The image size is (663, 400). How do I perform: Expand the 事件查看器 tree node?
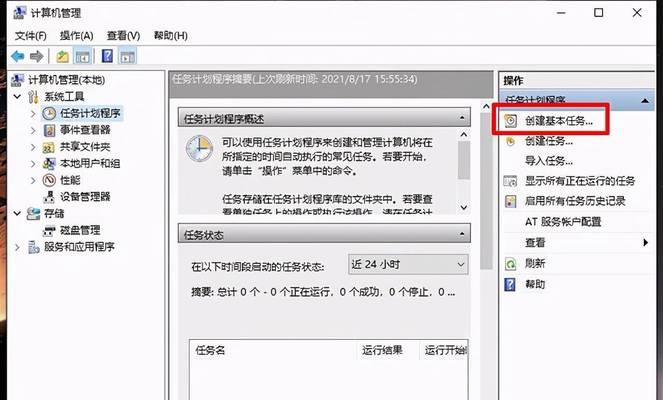click(x=33, y=130)
